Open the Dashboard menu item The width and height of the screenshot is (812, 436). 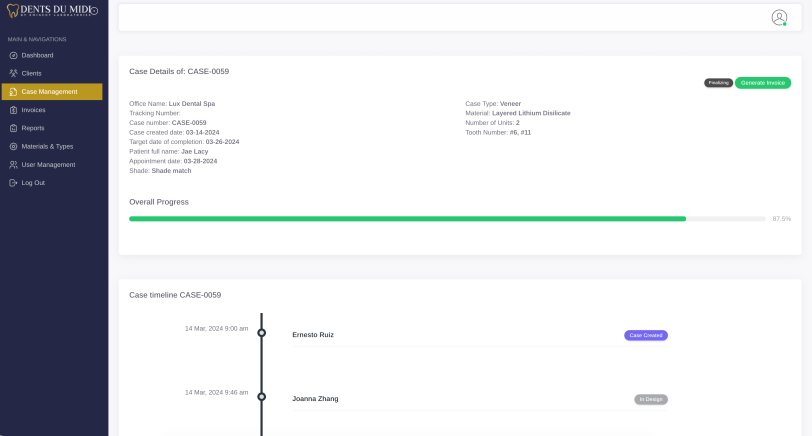click(52, 55)
